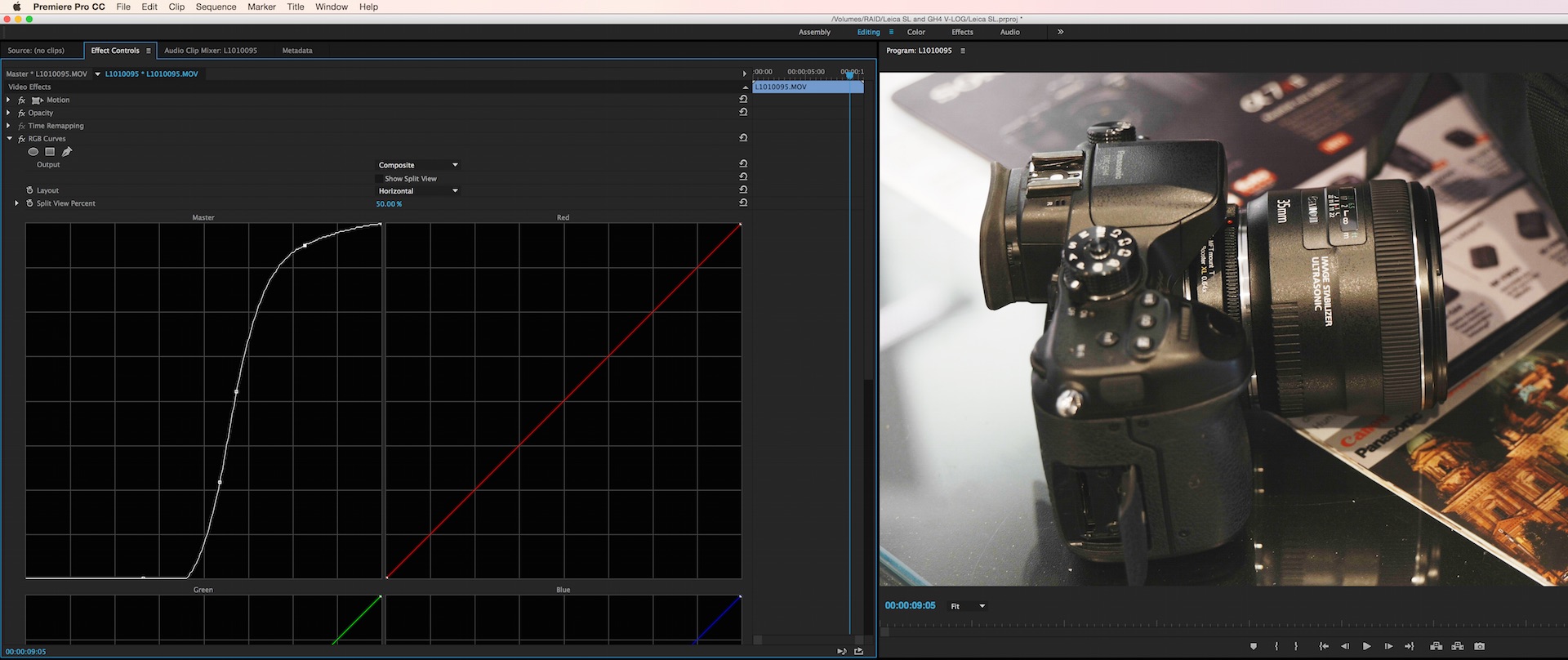Toggle the Motion effect fx switch
This screenshot has width=1568, height=660.
(22, 100)
